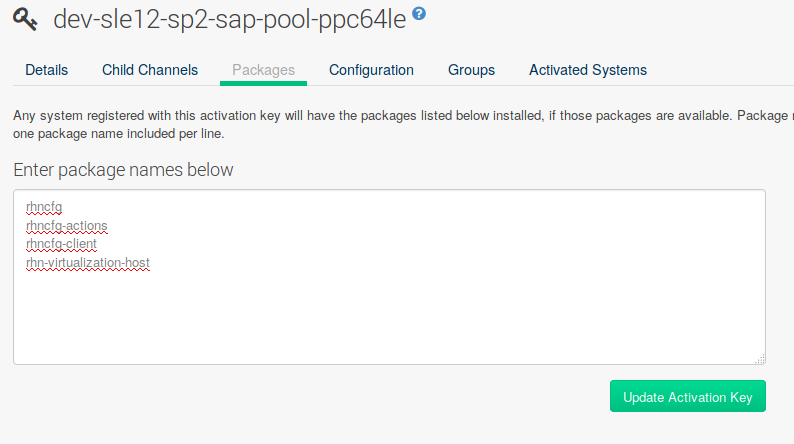This screenshot has width=794, height=444.
Task: Click the rhn-virtualization-host package entry
Action: (x=88, y=262)
